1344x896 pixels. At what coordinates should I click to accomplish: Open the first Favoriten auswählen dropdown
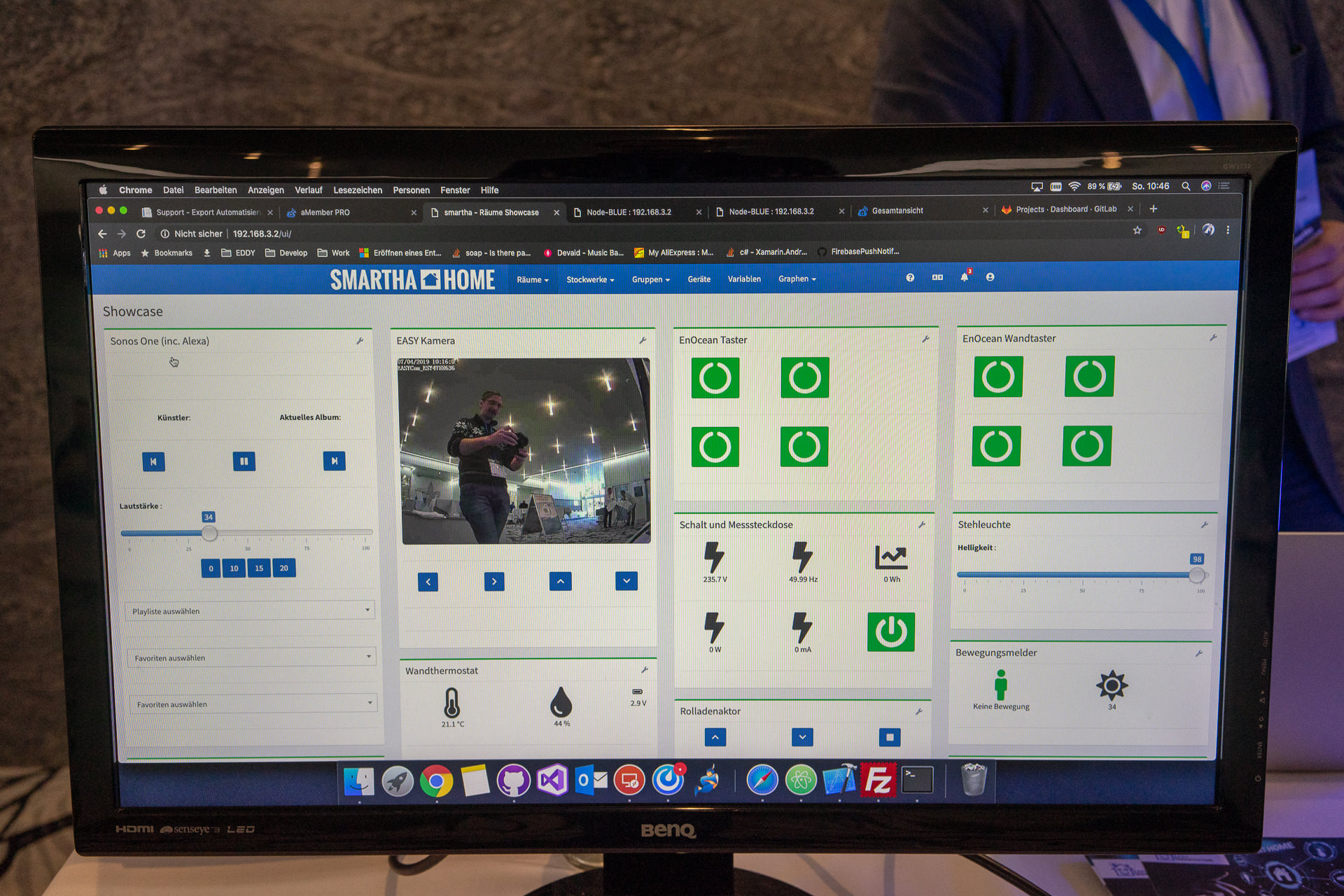coord(252,657)
